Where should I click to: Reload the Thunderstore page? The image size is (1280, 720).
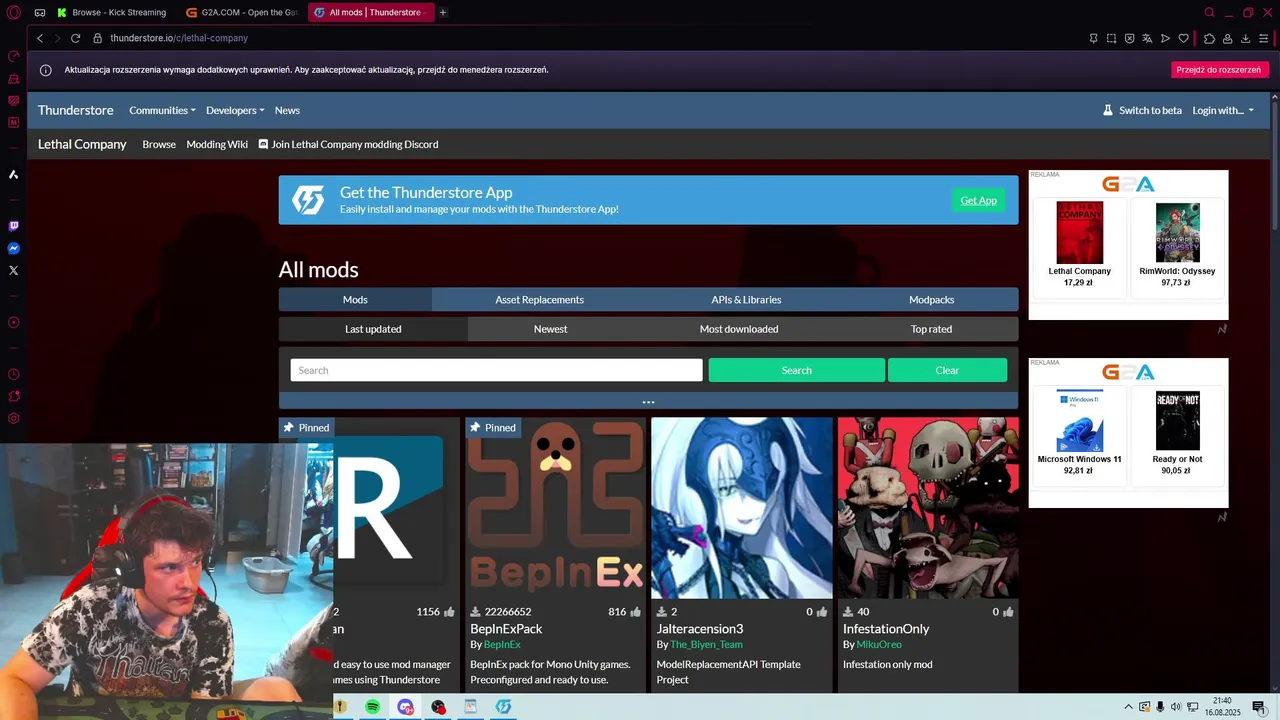(x=75, y=38)
